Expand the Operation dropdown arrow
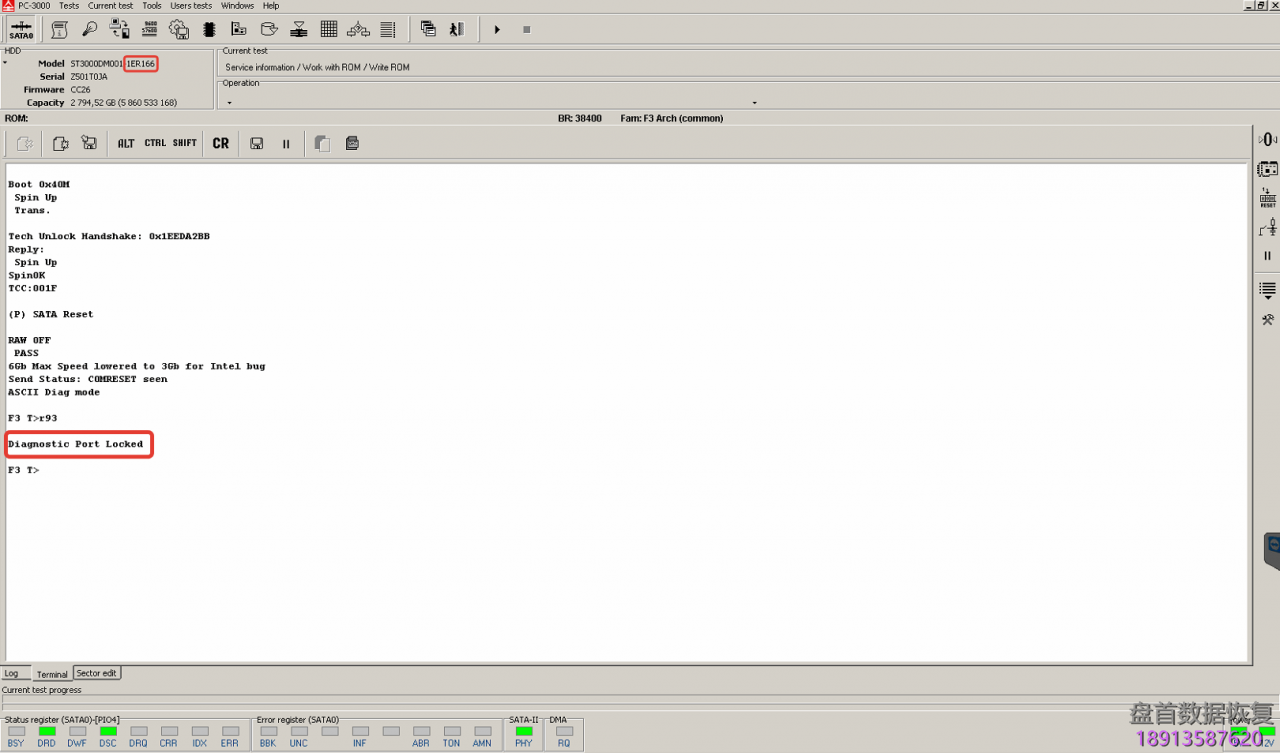This screenshot has height=753, width=1280. pos(754,103)
